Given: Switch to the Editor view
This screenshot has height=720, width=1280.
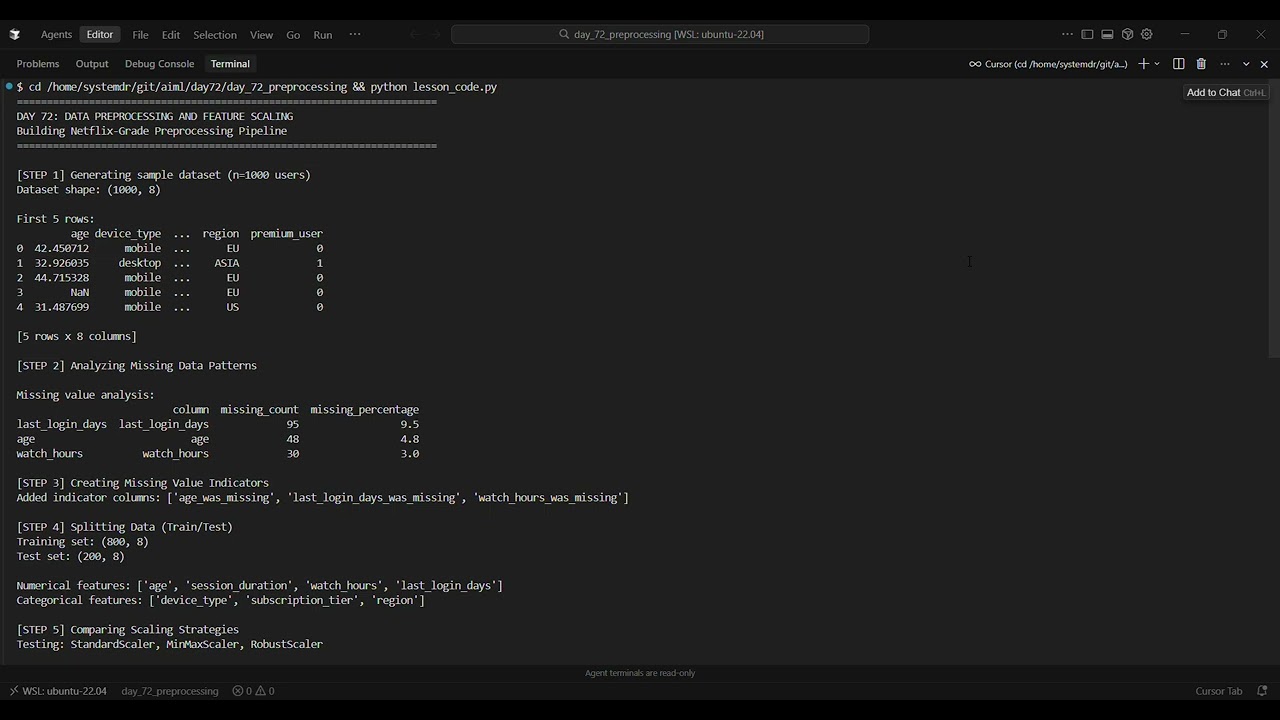Looking at the screenshot, I should 100,34.
